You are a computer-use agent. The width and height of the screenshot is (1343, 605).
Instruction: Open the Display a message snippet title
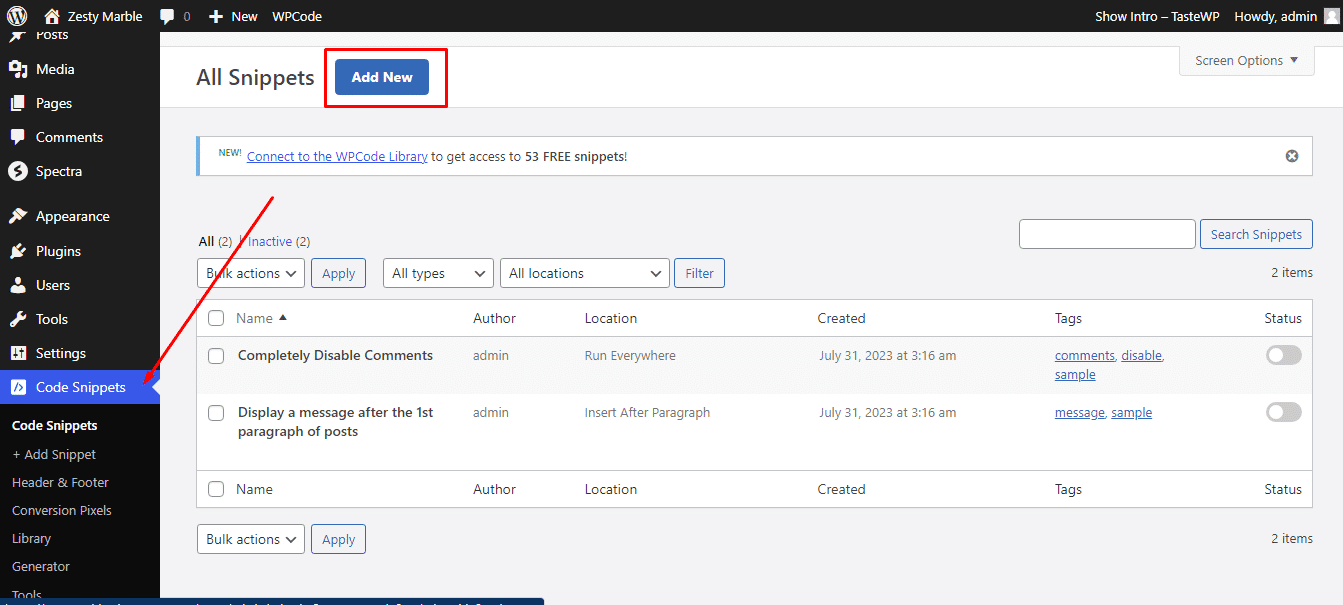335,422
